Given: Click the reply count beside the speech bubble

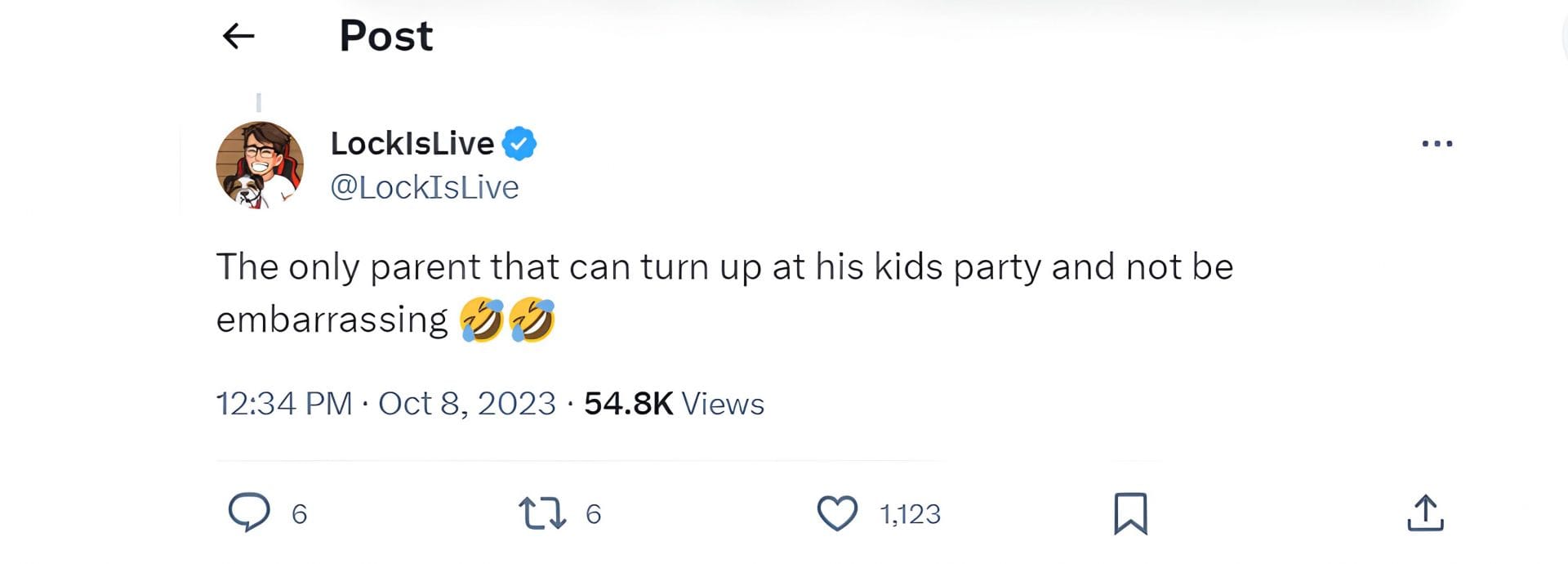Looking at the screenshot, I should point(300,514).
